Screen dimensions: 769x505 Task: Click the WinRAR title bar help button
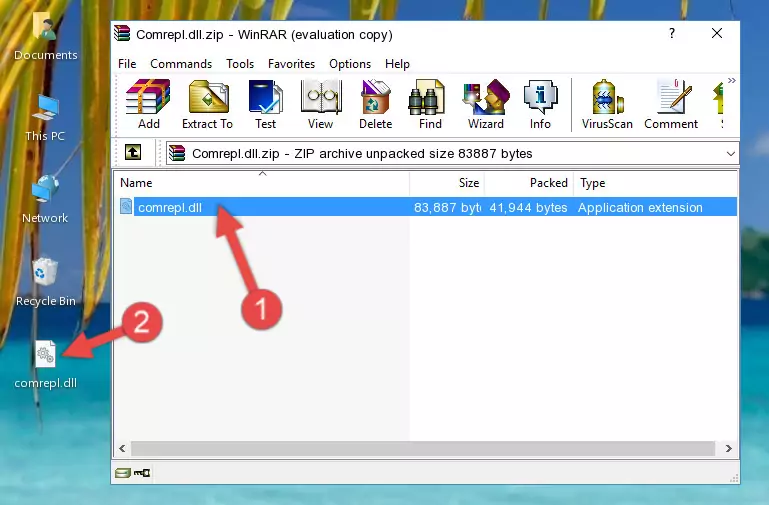(672, 33)
